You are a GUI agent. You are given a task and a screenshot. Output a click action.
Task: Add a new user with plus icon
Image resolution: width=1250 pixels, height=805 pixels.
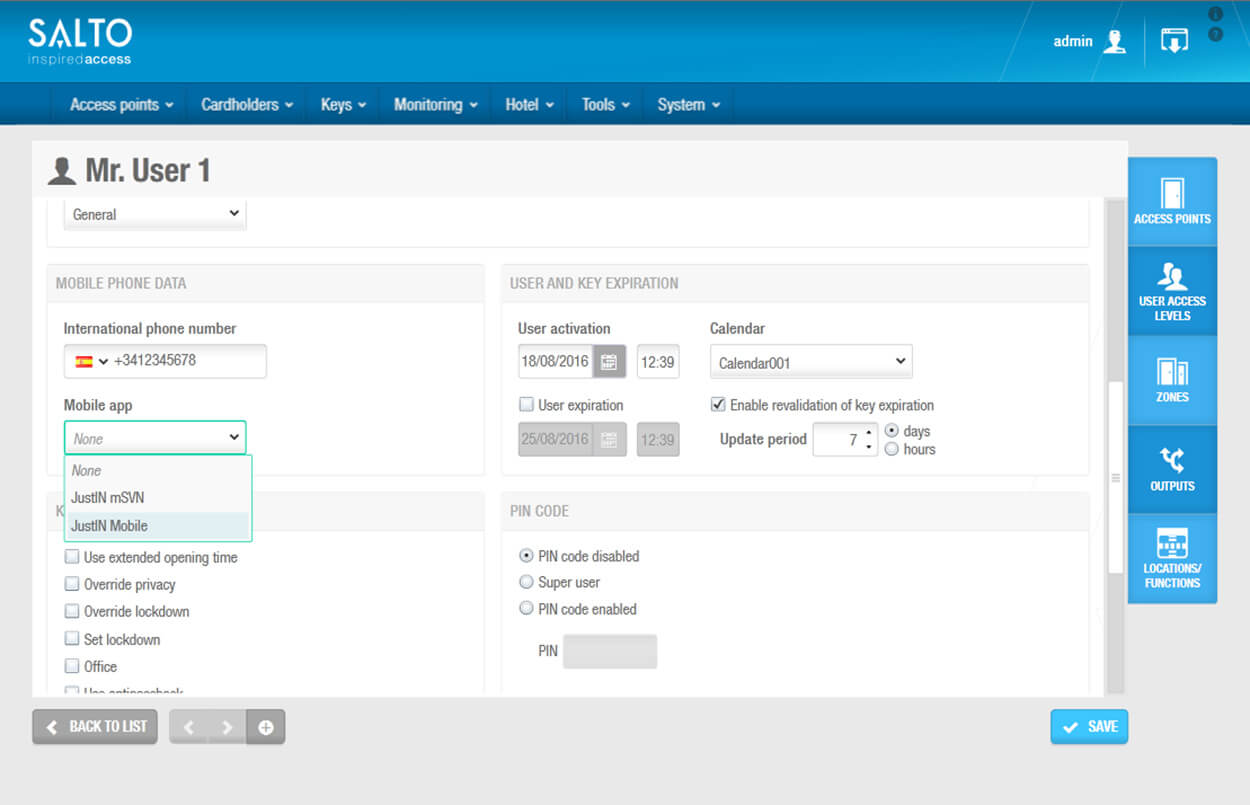click(x=266, y=727)
